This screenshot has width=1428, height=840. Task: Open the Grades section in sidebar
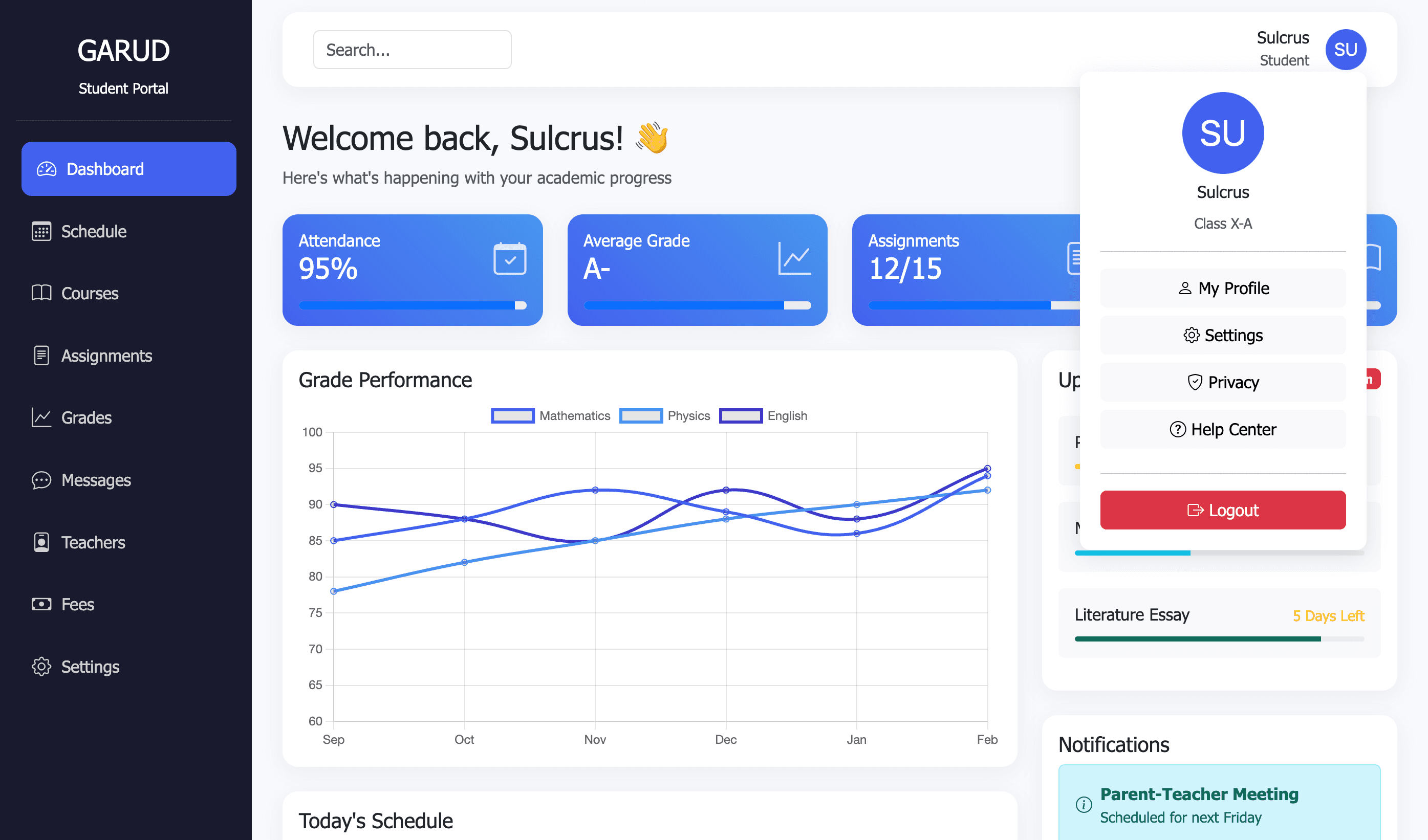click(128, 417)
